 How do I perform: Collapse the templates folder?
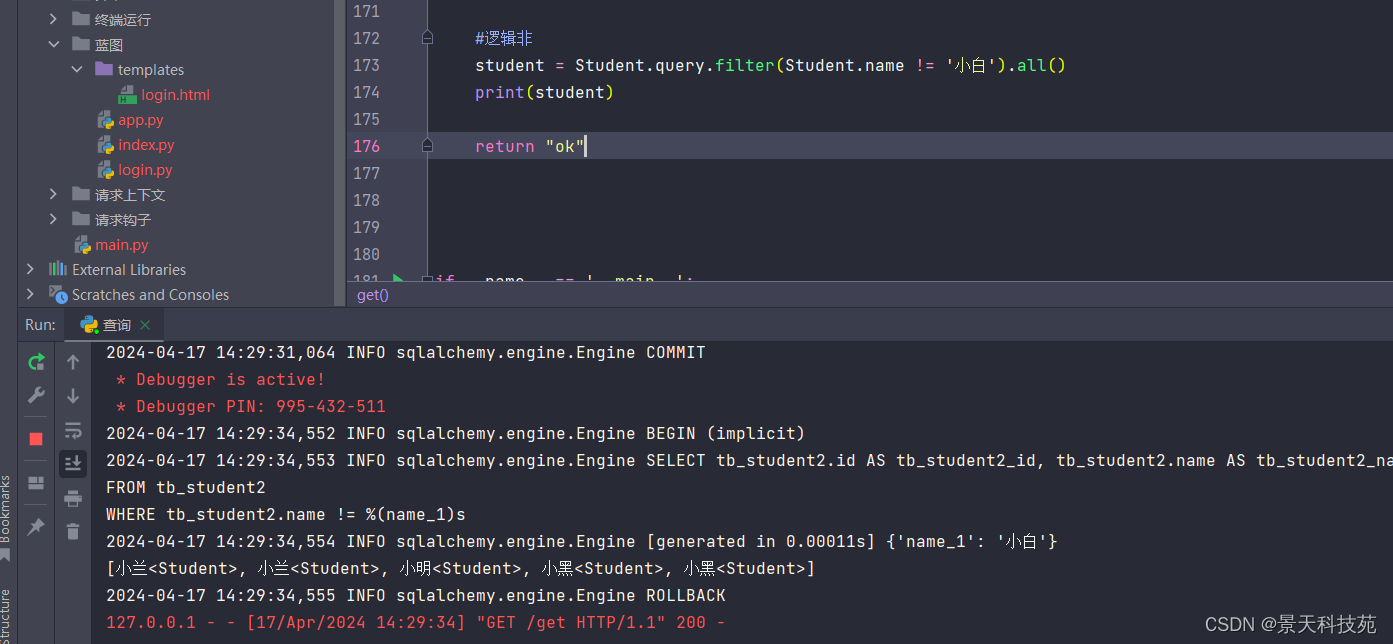(x=77, y=70)
